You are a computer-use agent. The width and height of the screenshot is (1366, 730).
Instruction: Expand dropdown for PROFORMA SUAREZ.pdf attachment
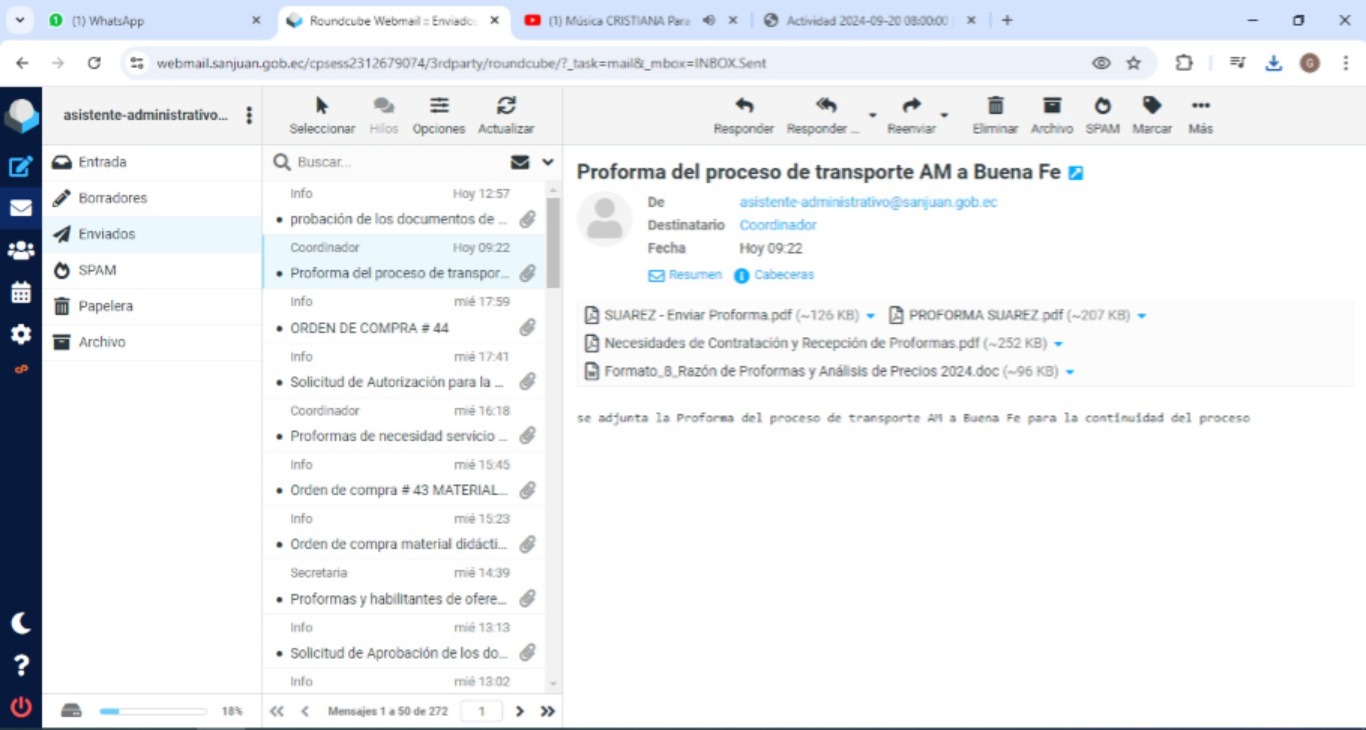tap(1142, 316)
